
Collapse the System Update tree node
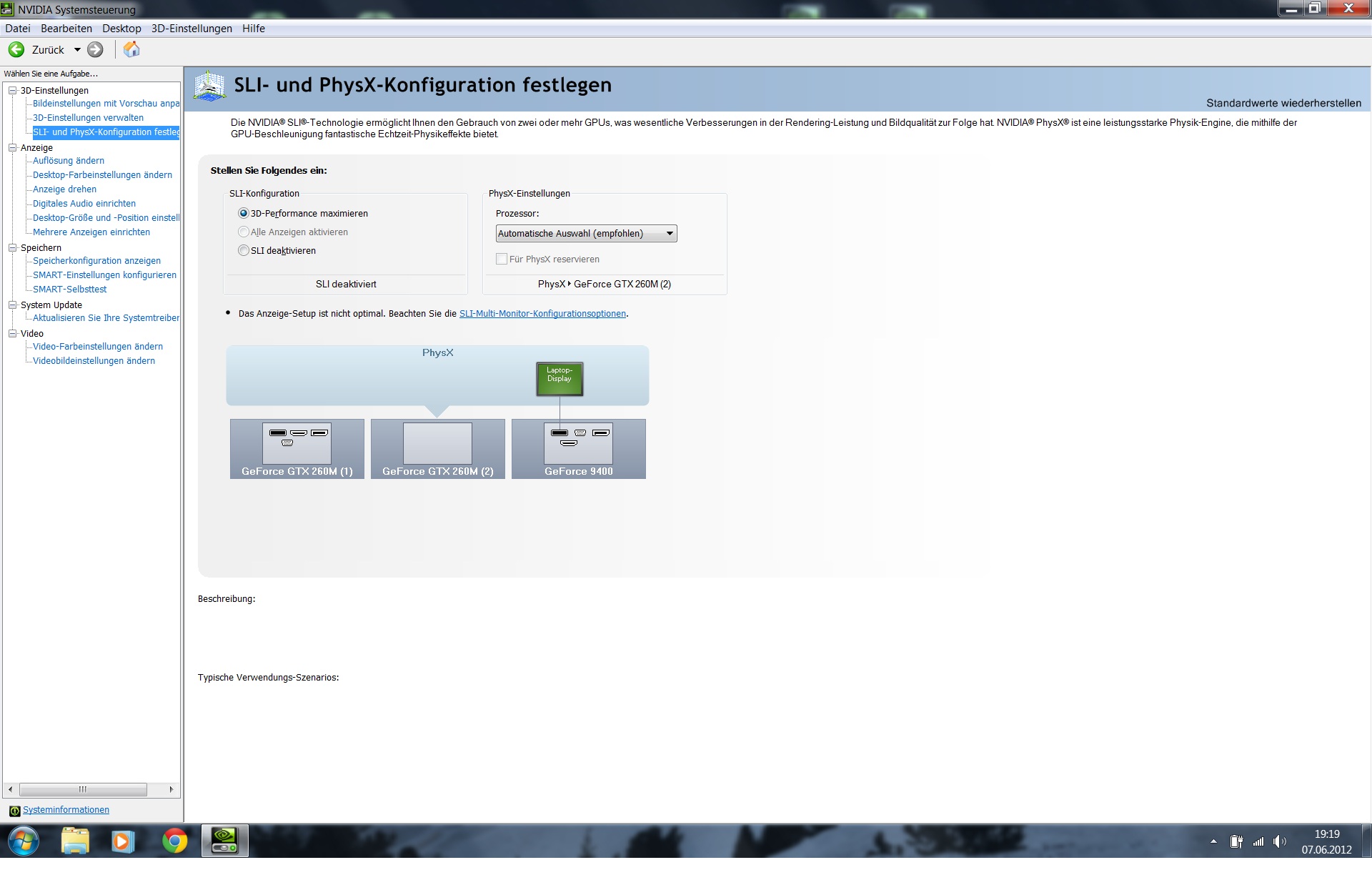(12, 305)
